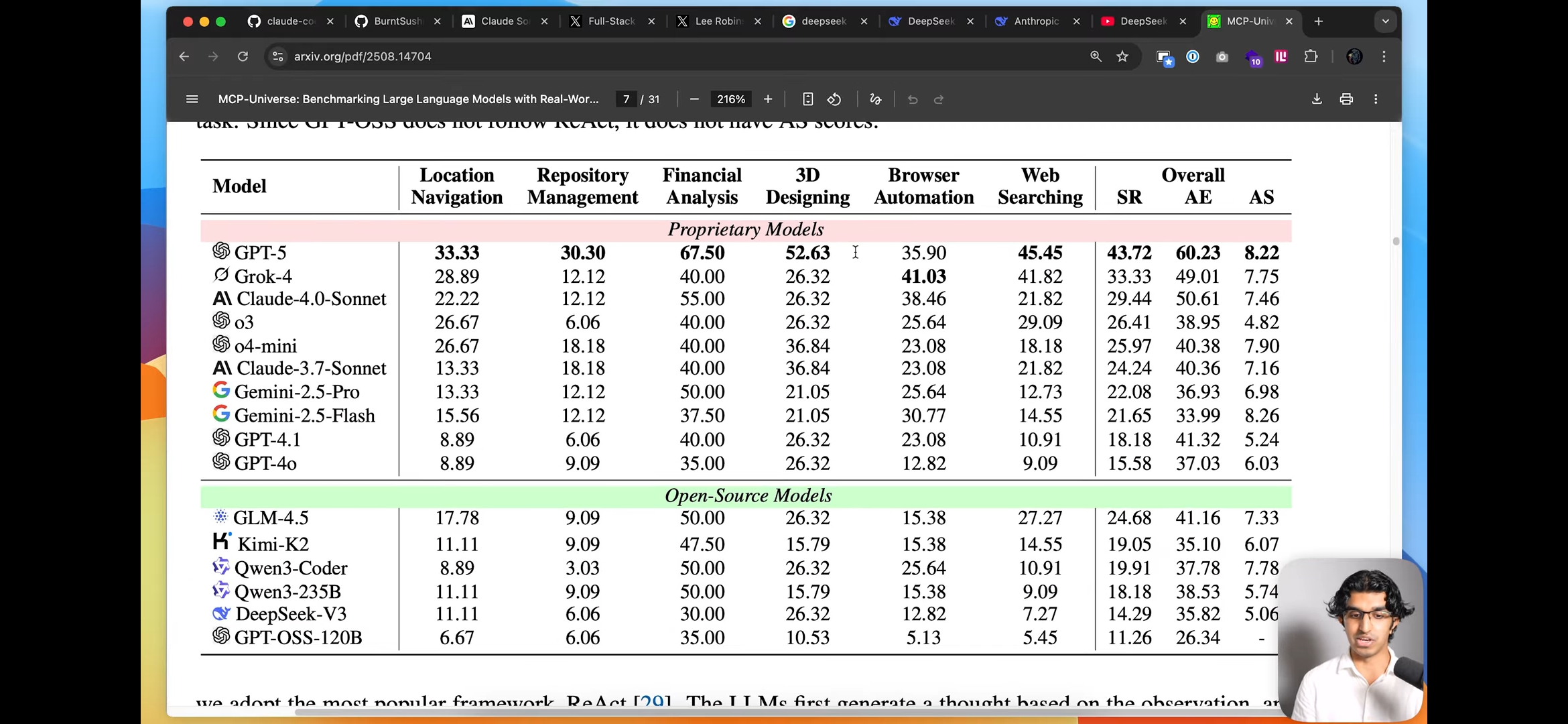This screenshot has width=1568, height=724.
Task: Click the reference link [29]
Action: (652, 701)
